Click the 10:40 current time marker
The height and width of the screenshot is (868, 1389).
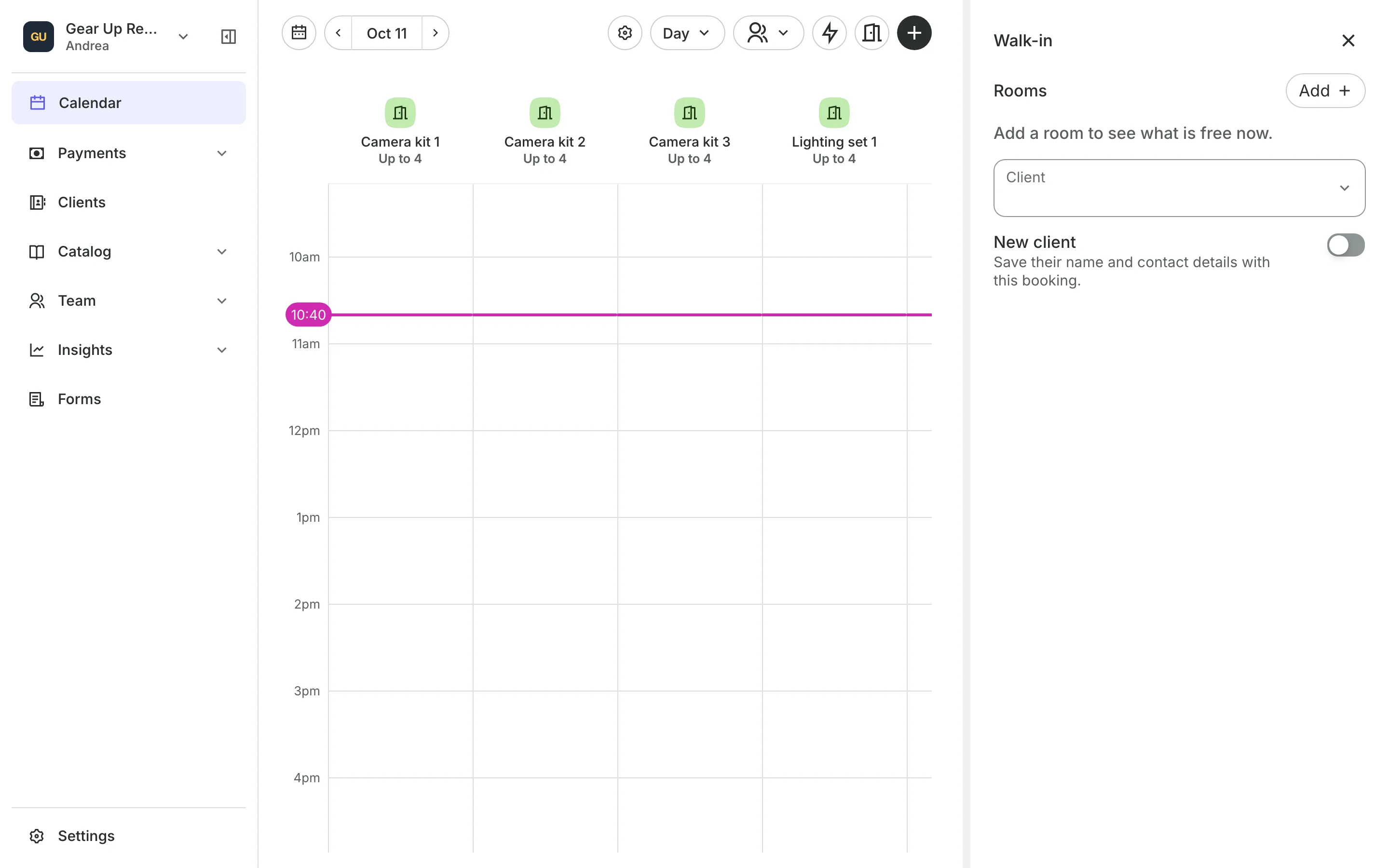(x=308, y=314)
